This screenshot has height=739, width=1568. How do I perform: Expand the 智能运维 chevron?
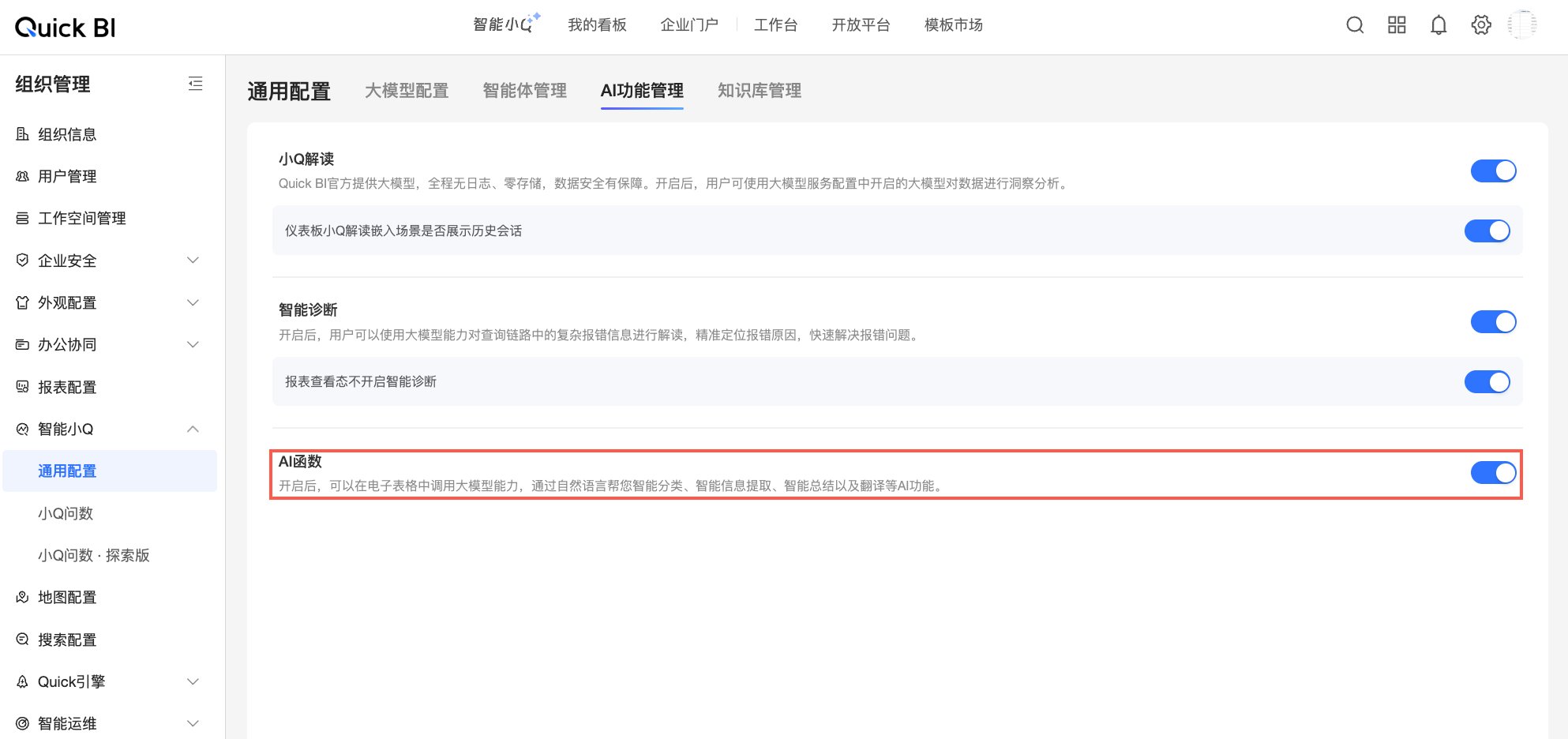(193, 723)
